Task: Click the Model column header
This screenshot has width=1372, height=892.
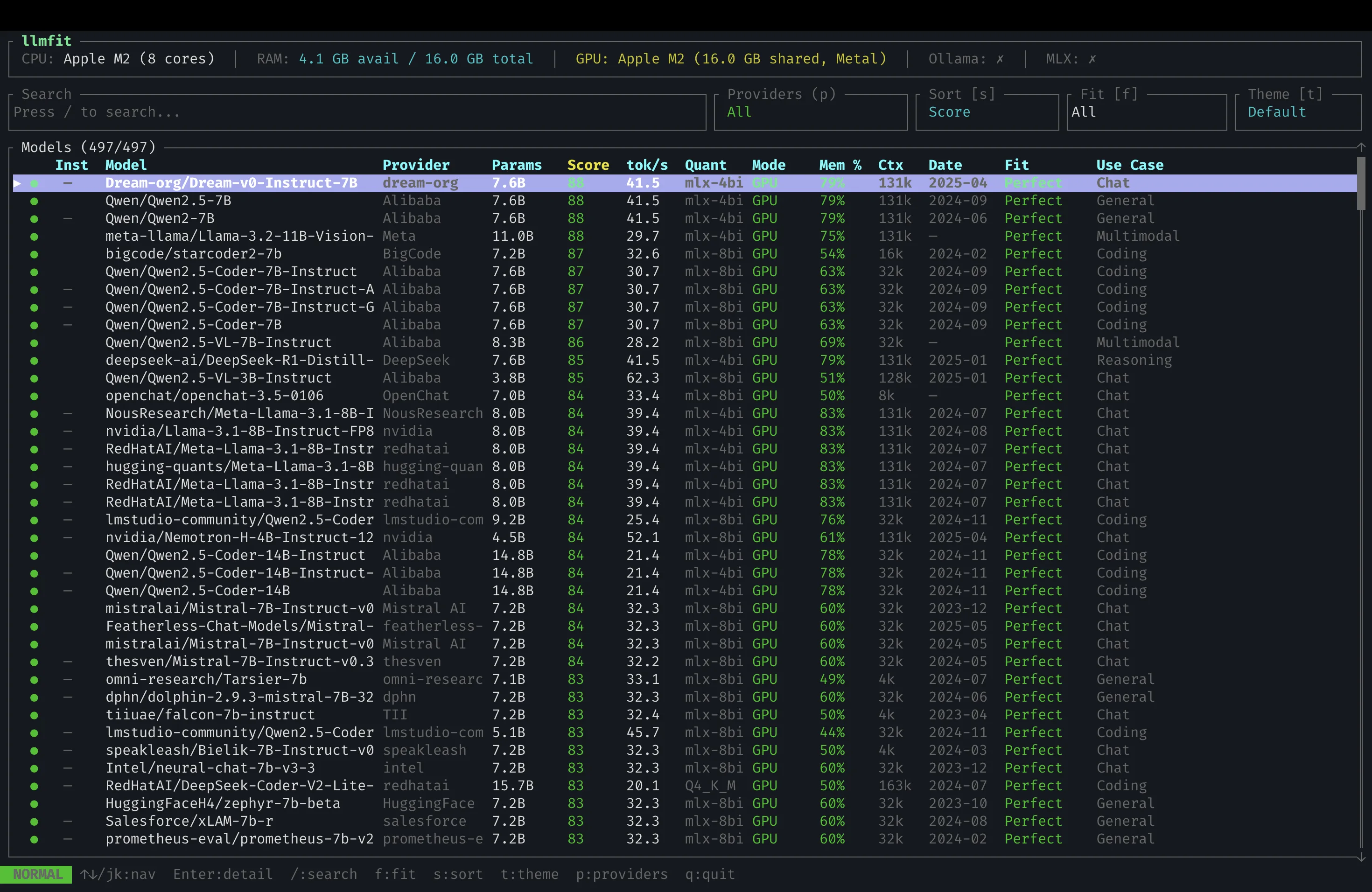Action: click(126, 165)
